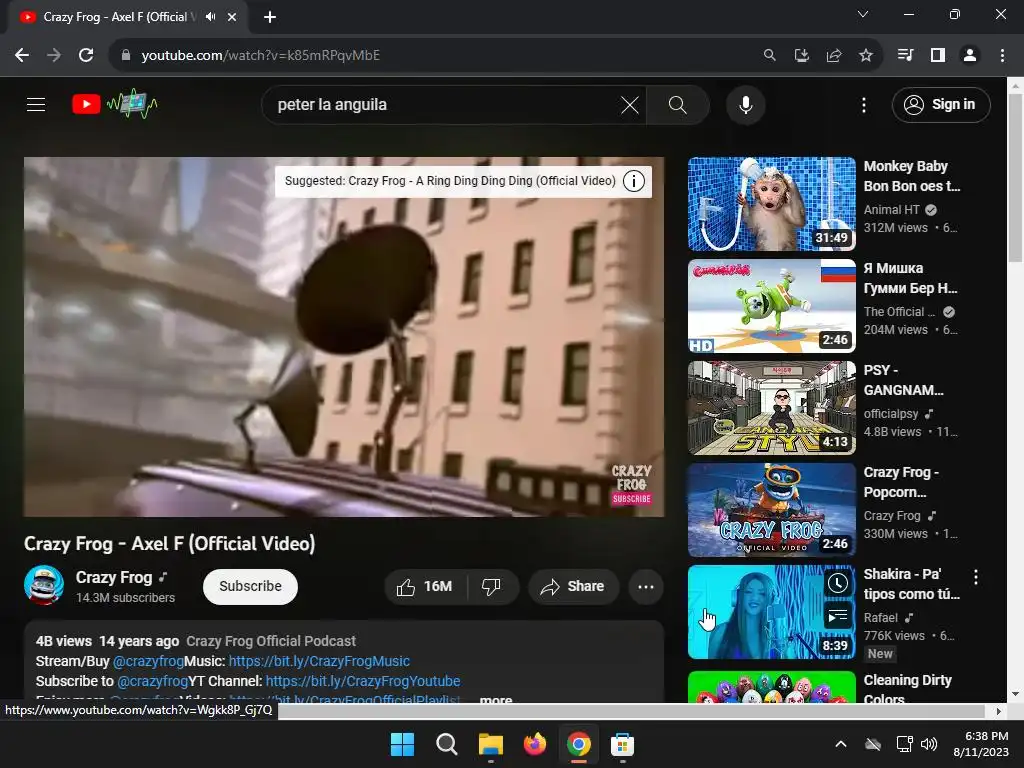Expand description with ...more

pos(496,699)
